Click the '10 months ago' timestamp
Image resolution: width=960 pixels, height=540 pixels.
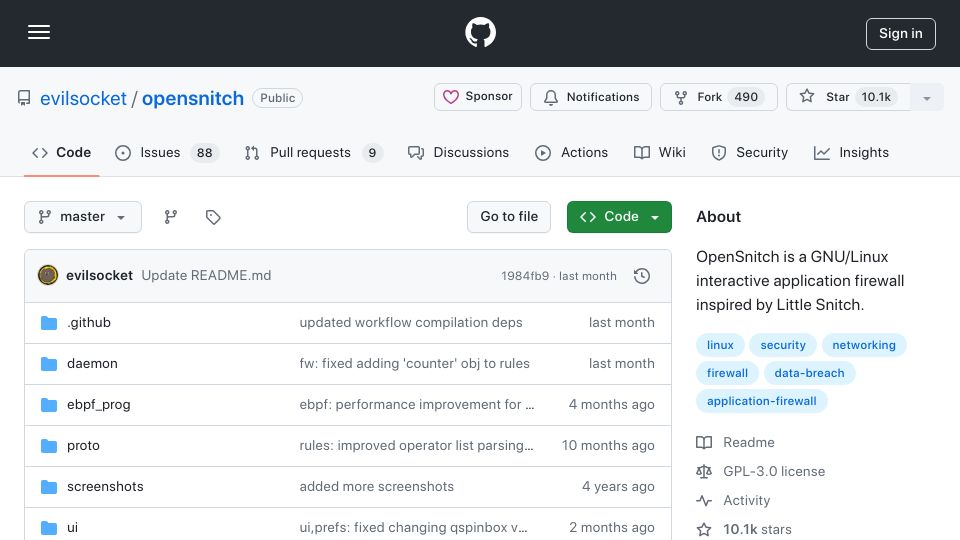(x=608, y=446)
